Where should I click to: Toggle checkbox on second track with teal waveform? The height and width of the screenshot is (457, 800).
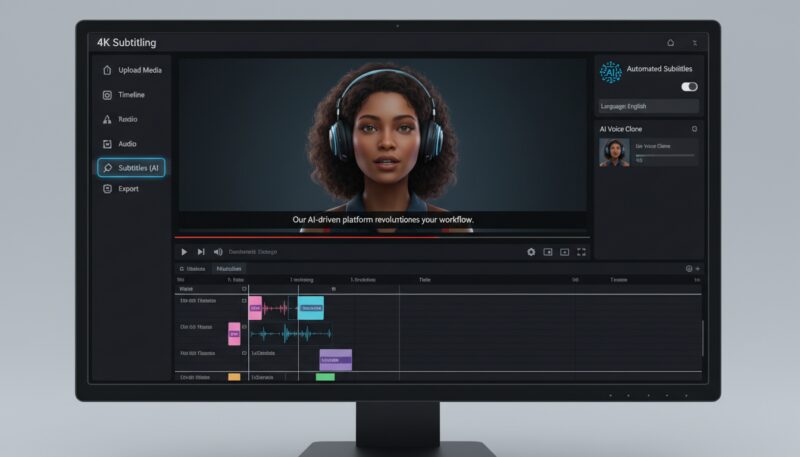click(x=244, y=327)
